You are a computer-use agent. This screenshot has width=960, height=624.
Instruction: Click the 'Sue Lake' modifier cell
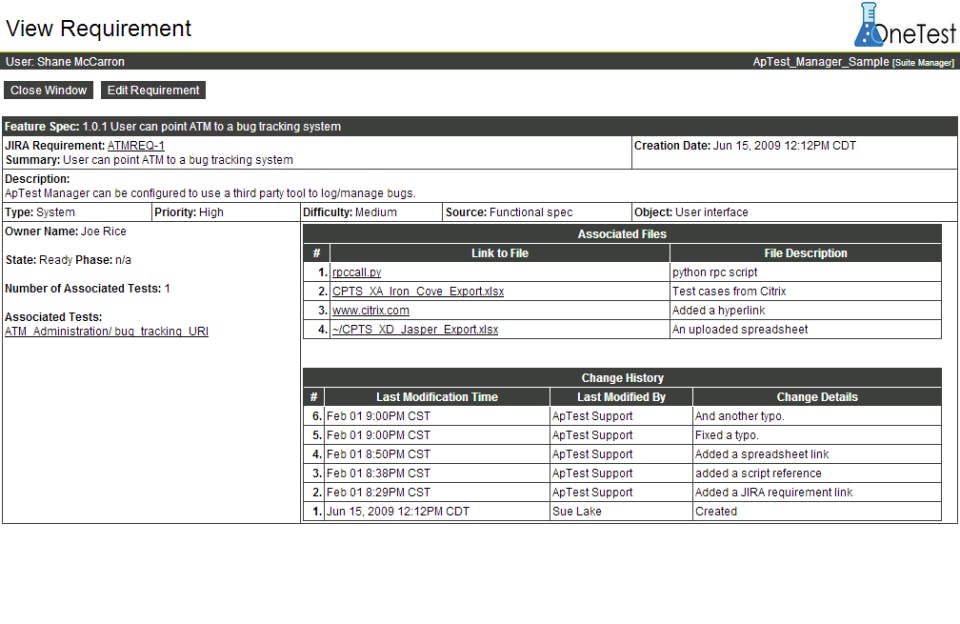tap(621, 511)
